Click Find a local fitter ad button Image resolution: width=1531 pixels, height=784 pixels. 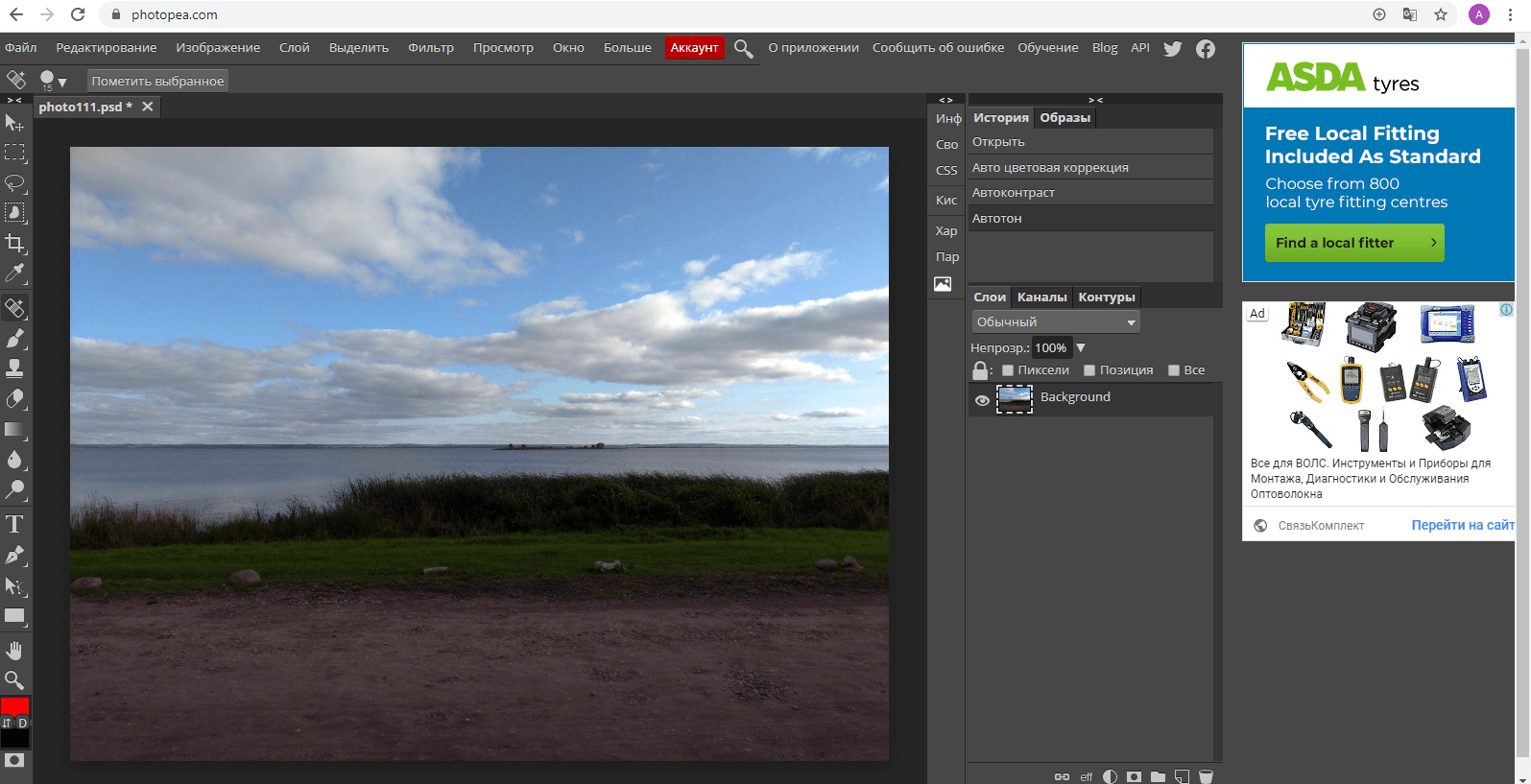(1353, 243)
